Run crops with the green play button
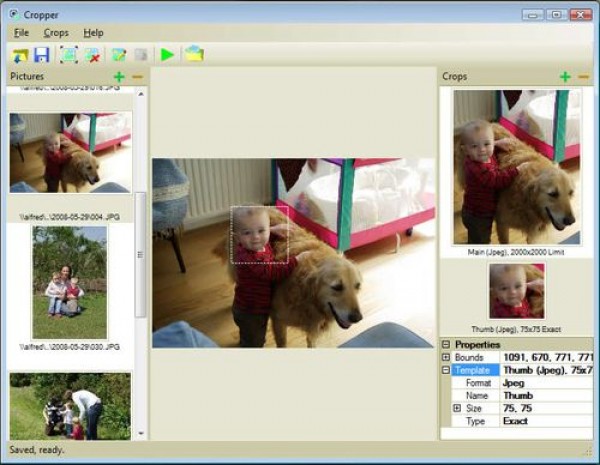 (167, 54)
